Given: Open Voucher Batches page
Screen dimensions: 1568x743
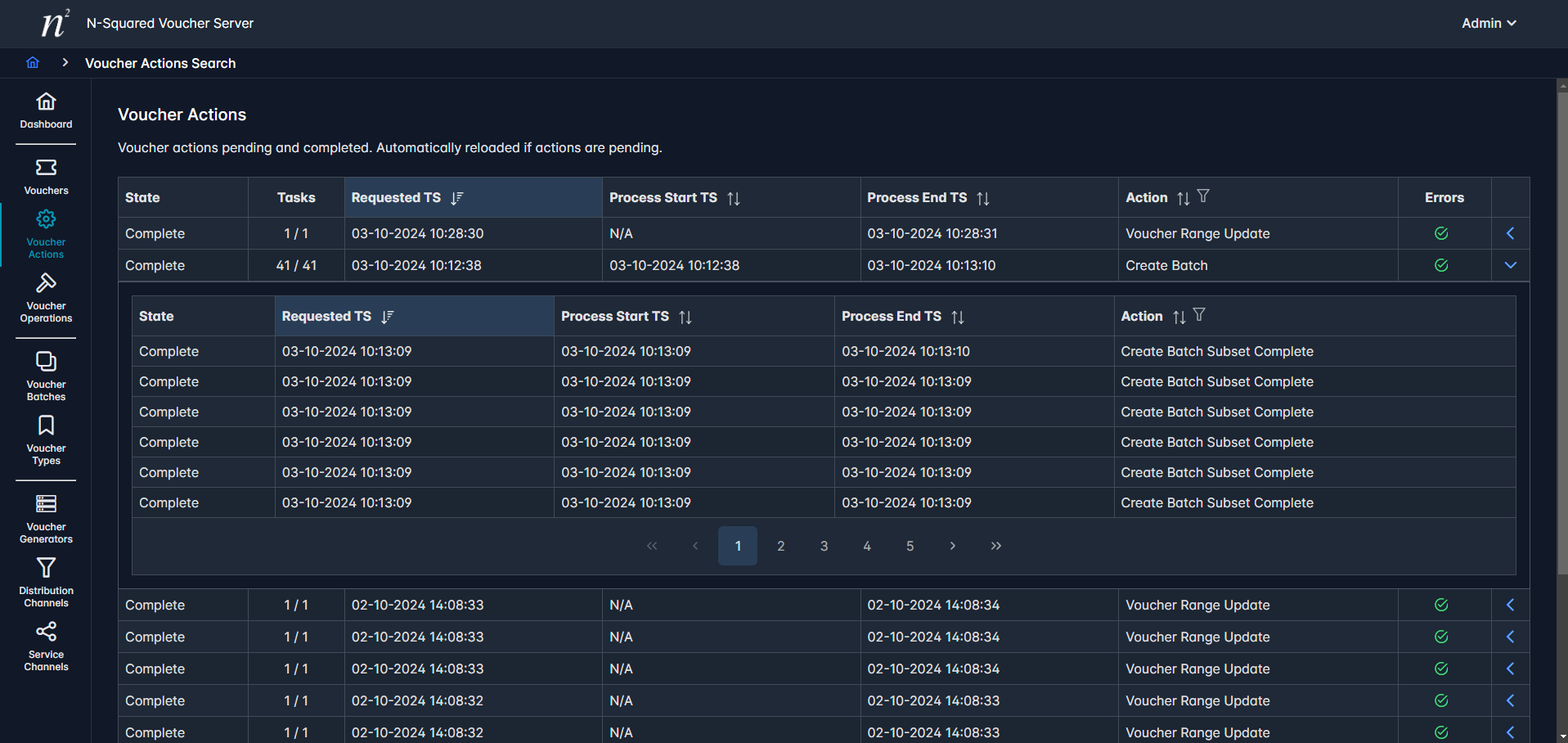Looking at the screenshot, I should 46,376.
